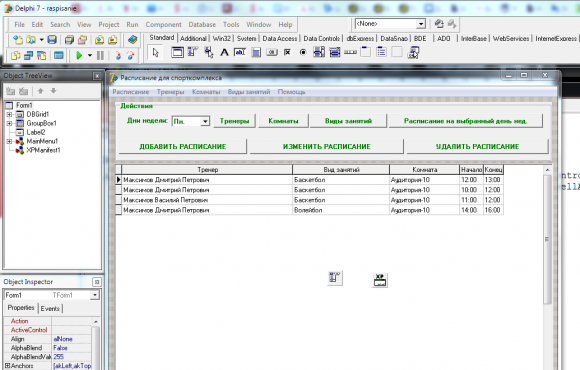Expand the GroupBox1 tree node
Image resolution: width=580 pixels, height=370 pixels.
(9, 123)
